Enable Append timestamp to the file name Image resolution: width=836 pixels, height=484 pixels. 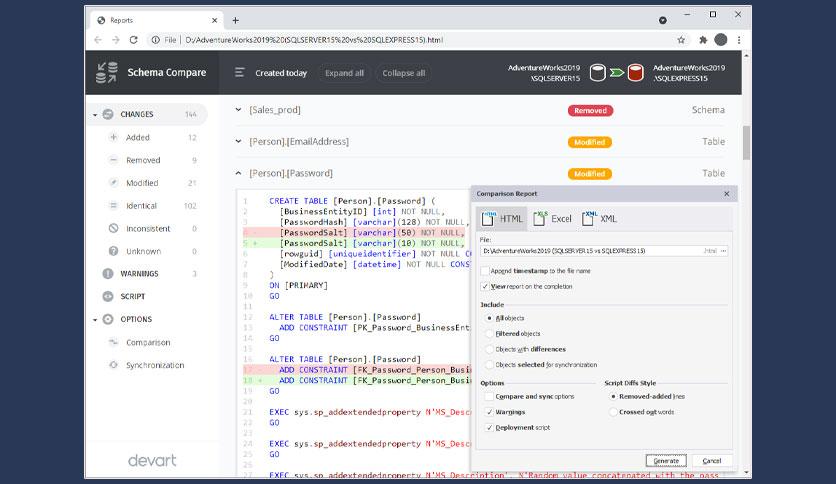[x=486, y=271]
